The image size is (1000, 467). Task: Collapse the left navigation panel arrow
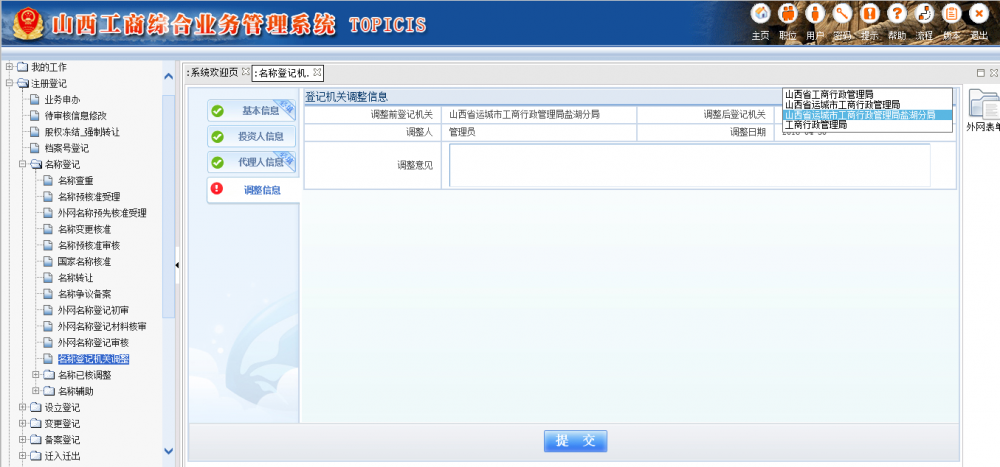click(x=177, y=264)
